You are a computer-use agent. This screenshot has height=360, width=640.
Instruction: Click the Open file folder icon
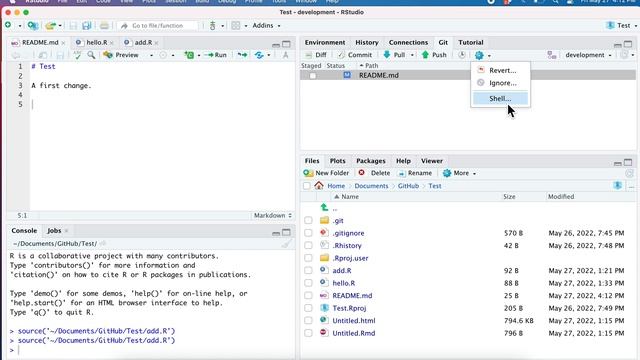tap(50, 26)
